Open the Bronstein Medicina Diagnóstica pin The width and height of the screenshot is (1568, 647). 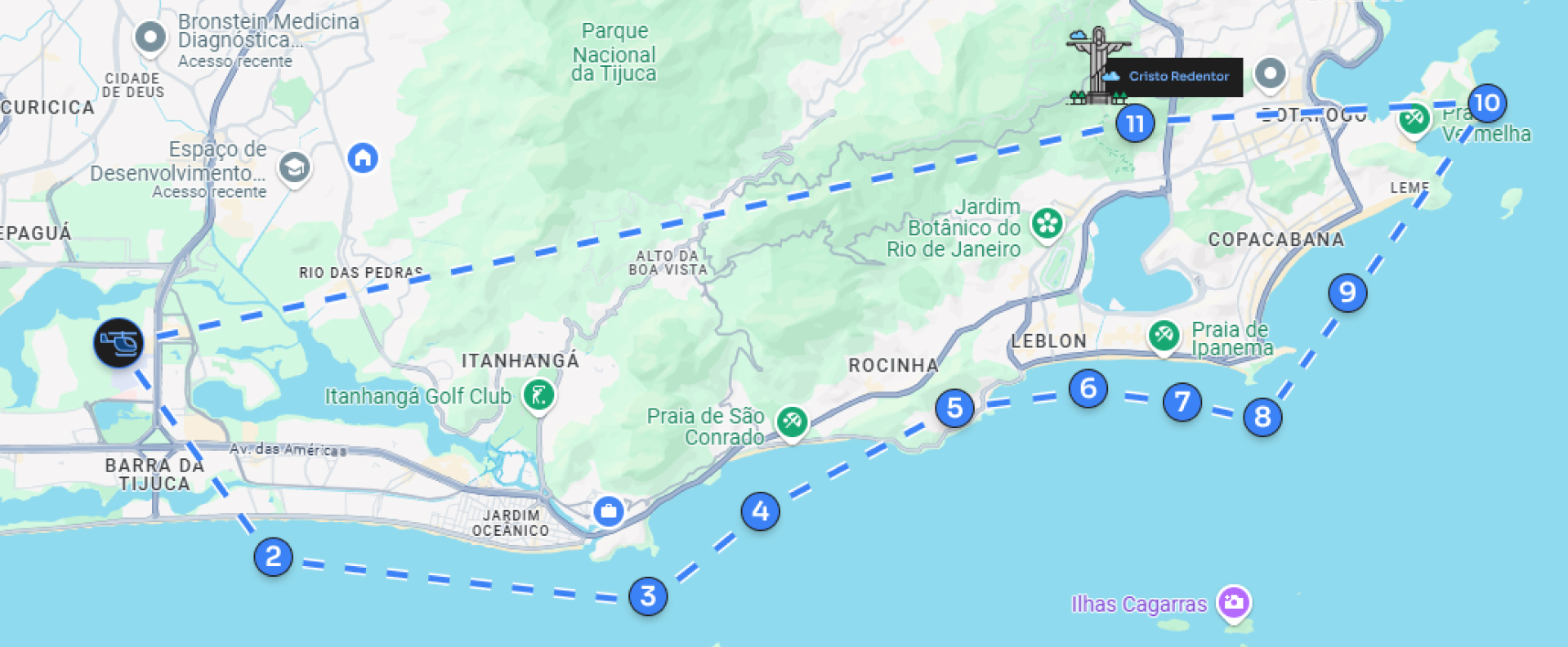click(150, 39)
